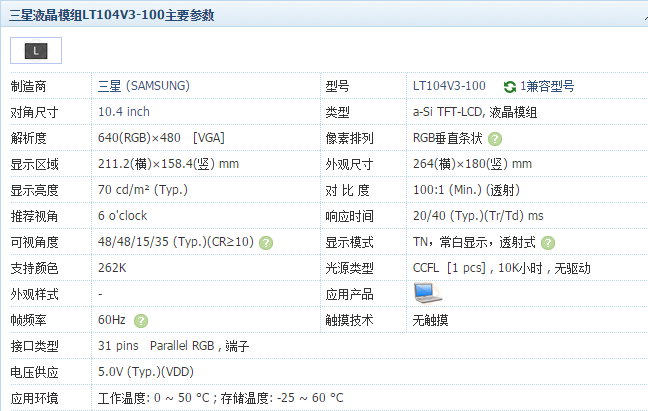Viewport: 648px width, 411px height.
Task: Click the TN display mode text
Action: coord(421,242)
